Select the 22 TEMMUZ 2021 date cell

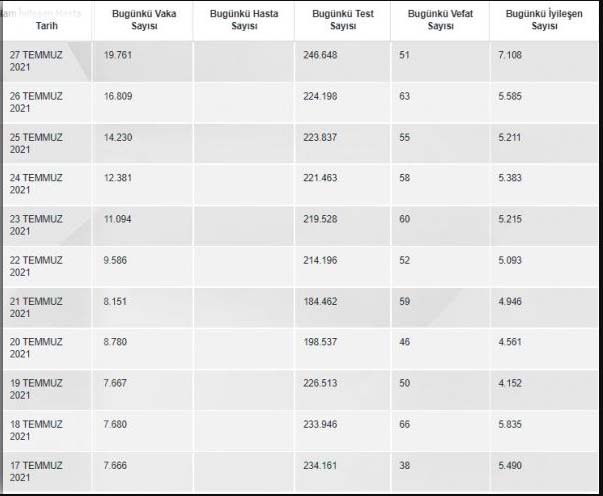pyautogui.click(x=36, y=266)
